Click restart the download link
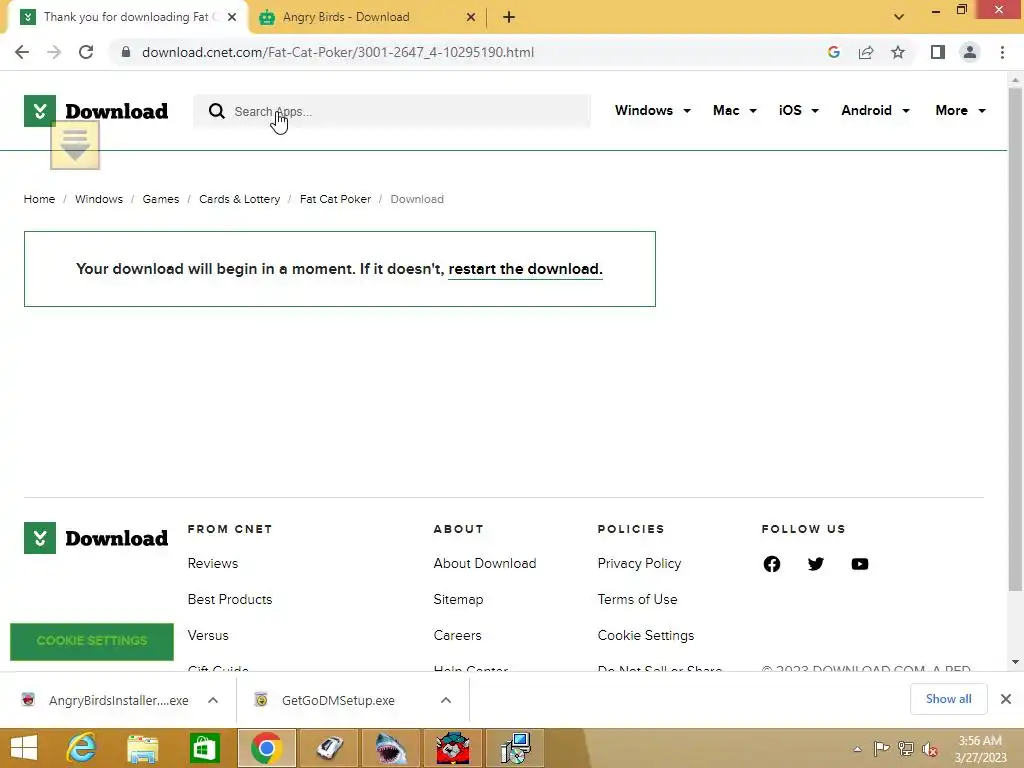 point(525,269)
